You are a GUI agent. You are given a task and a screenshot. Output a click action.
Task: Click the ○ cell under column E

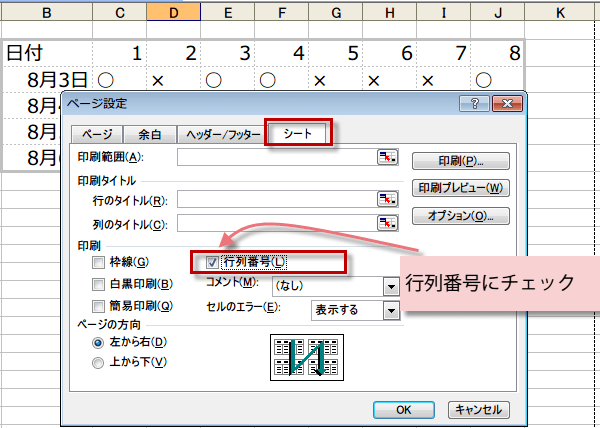click(x=228, y=79)
